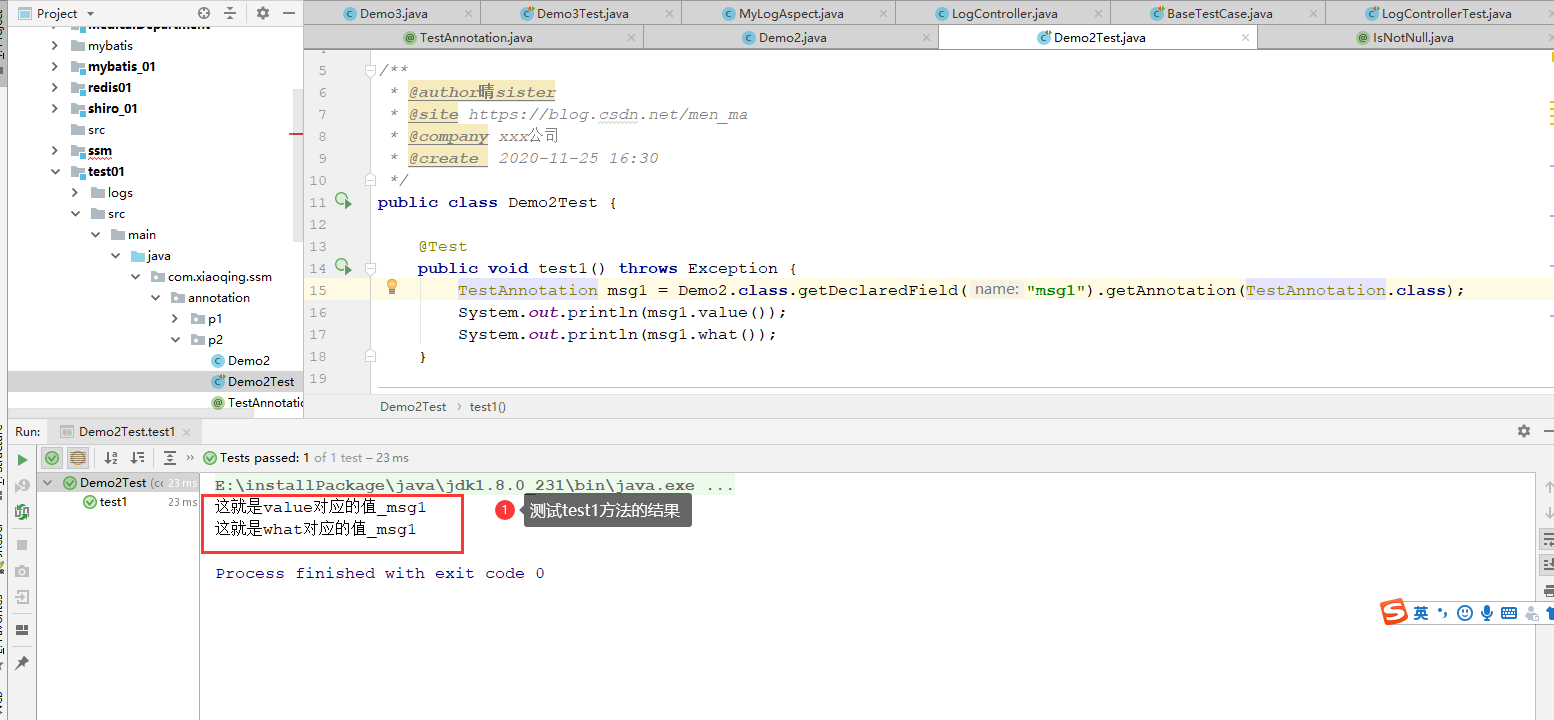
Task: Click the Exit icon in Run sidebar
Action: point(22,597)
